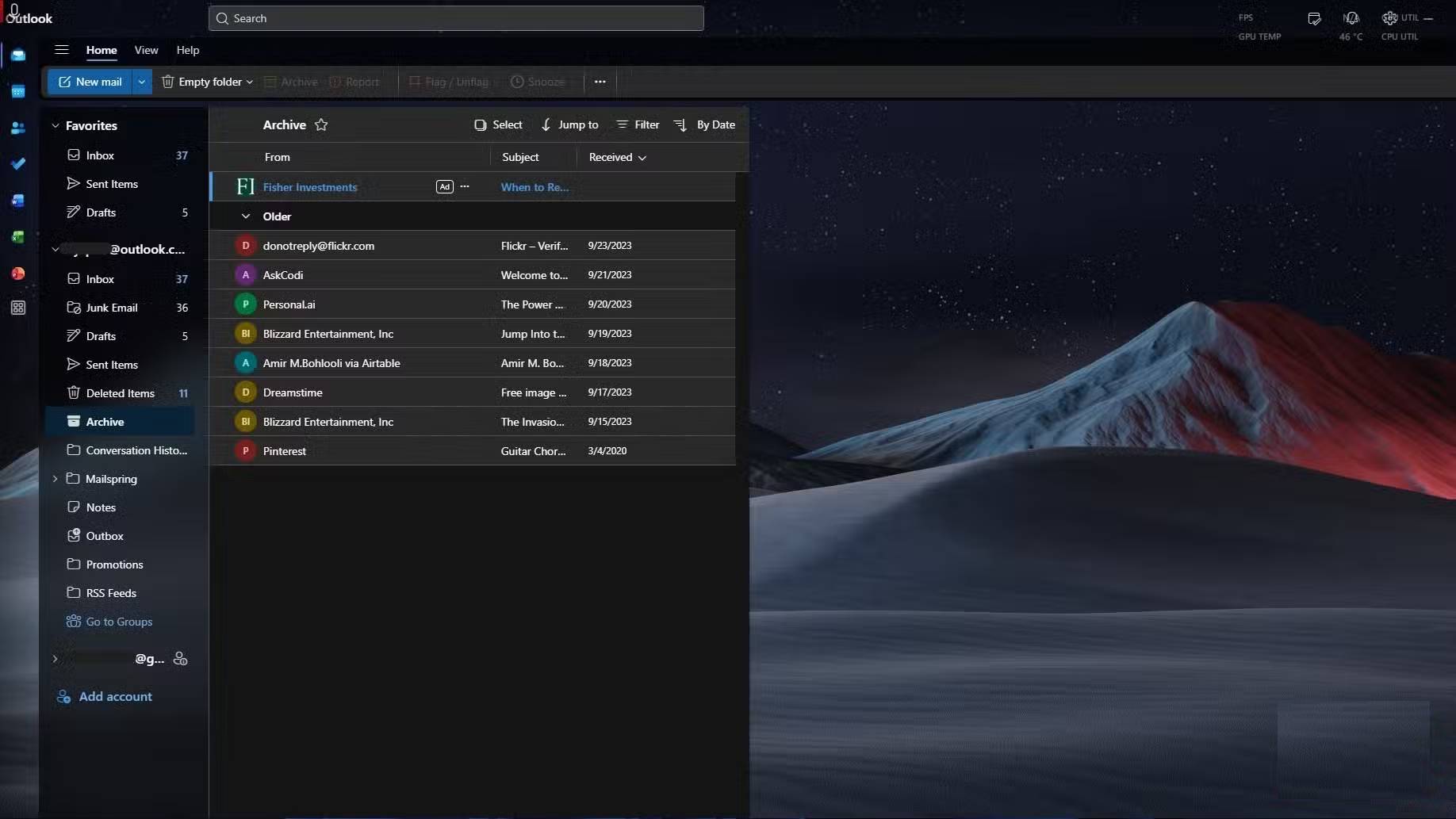The height and width of the screenshot is (819, 1456).
Task: Open the ribbon more options ellipsis
Action: [600, 82]
